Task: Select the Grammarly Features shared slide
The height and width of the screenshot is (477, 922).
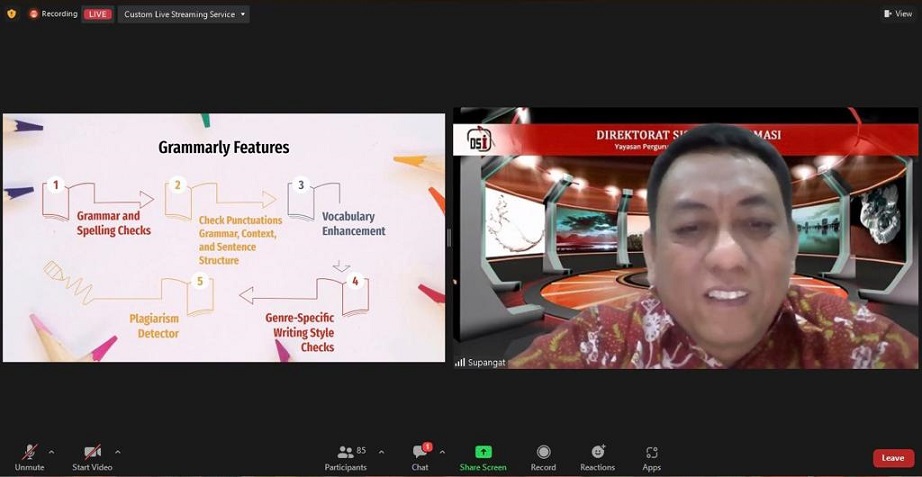Action: click(224, 237)
